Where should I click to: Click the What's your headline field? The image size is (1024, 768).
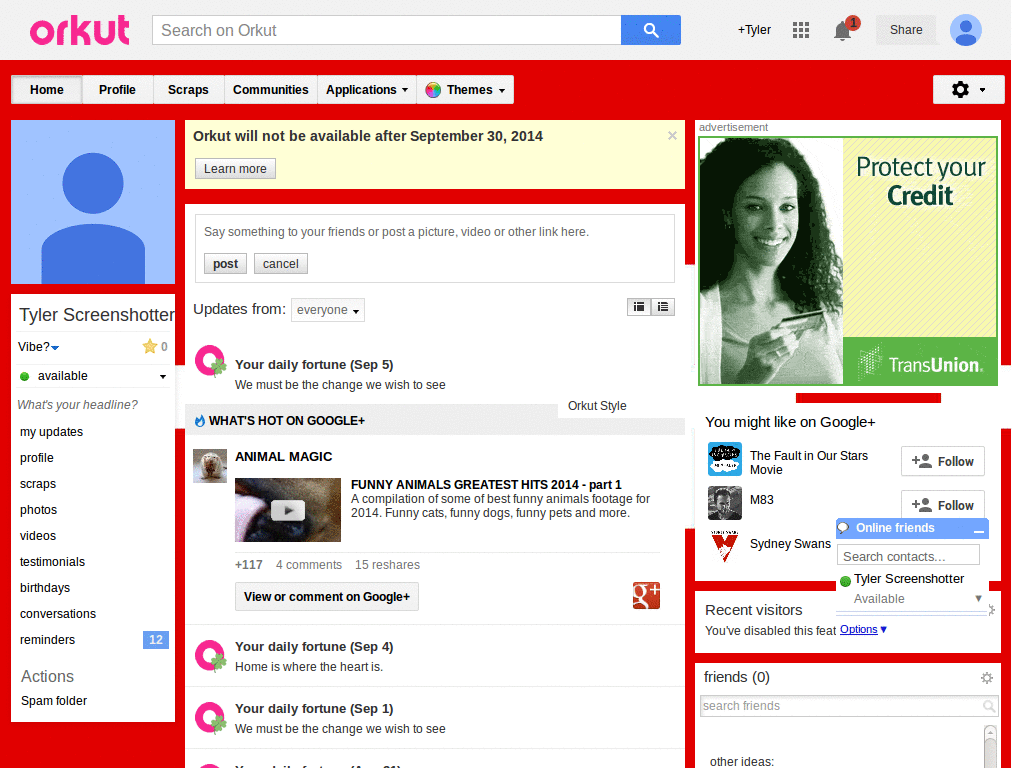(78, 405)
